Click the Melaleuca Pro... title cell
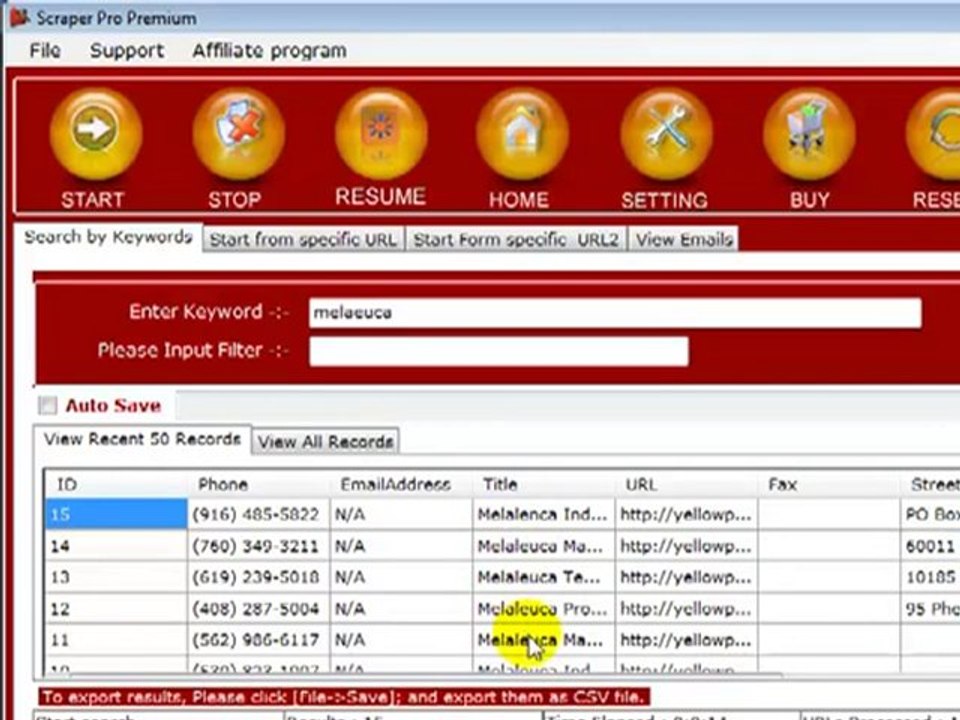Screen dimensions: 960x720 544,609
